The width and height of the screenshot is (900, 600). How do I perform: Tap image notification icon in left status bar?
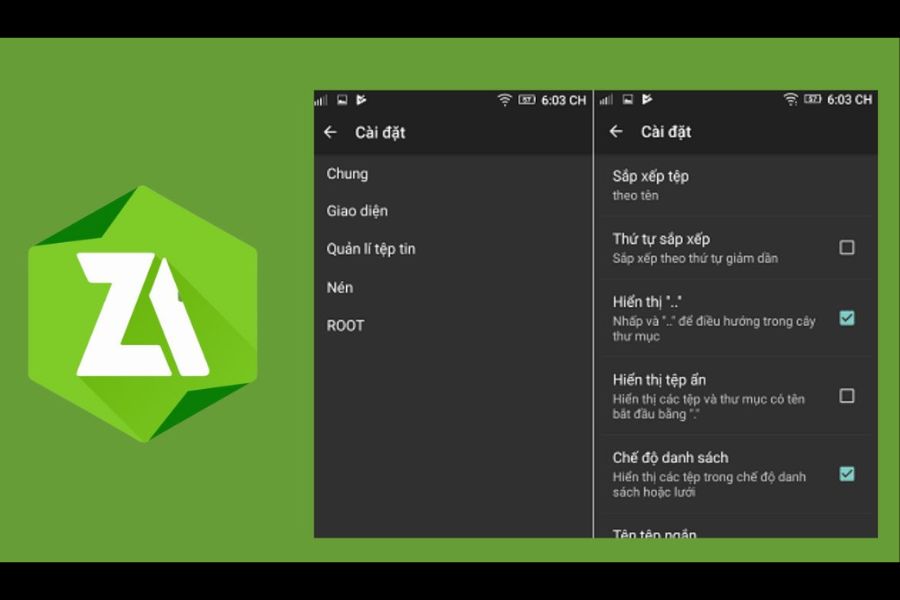pyautogui.click(x=342, y=100)
